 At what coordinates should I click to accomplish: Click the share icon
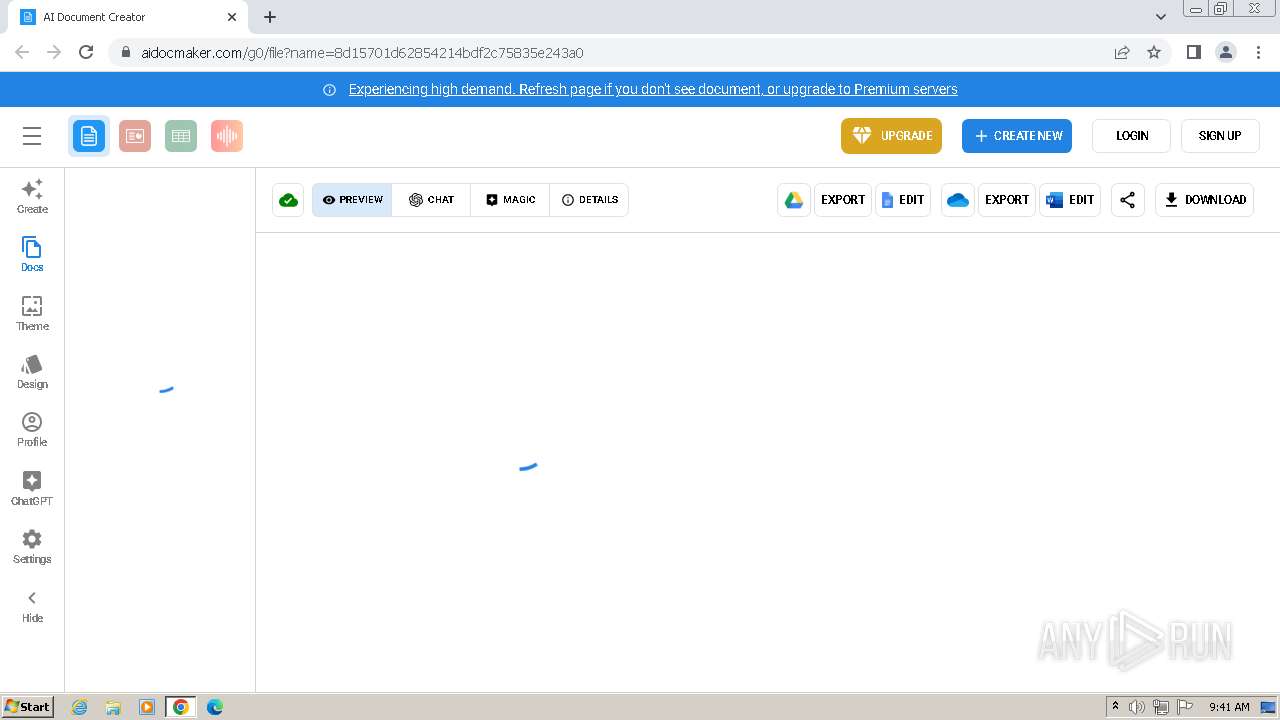1127,200
